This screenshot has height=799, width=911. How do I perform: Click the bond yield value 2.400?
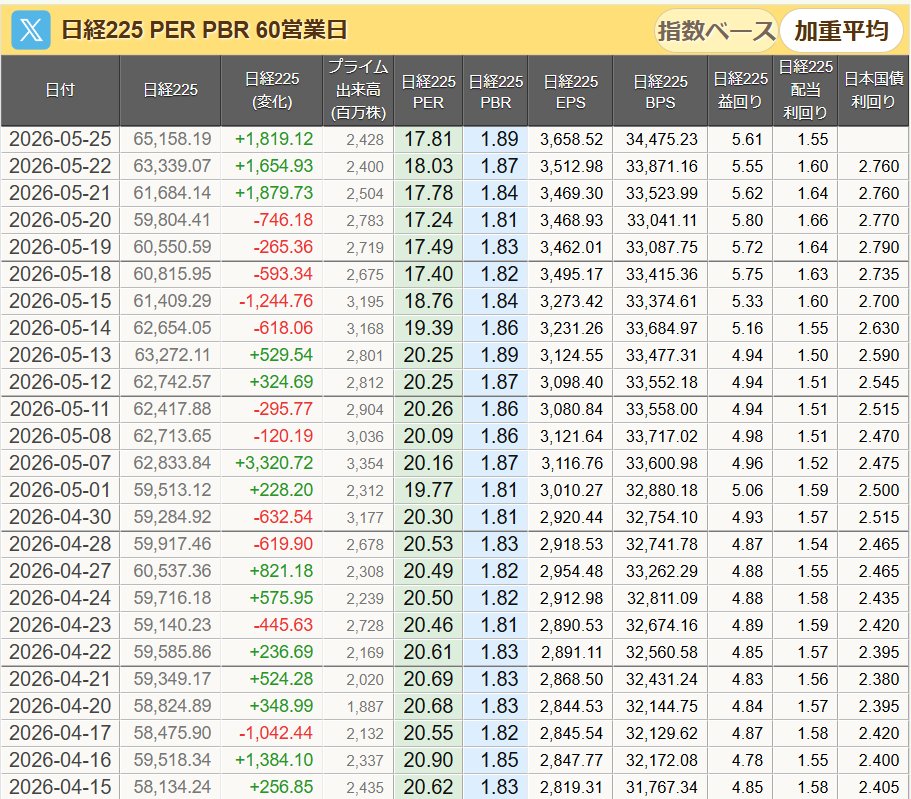coord(878,760)
